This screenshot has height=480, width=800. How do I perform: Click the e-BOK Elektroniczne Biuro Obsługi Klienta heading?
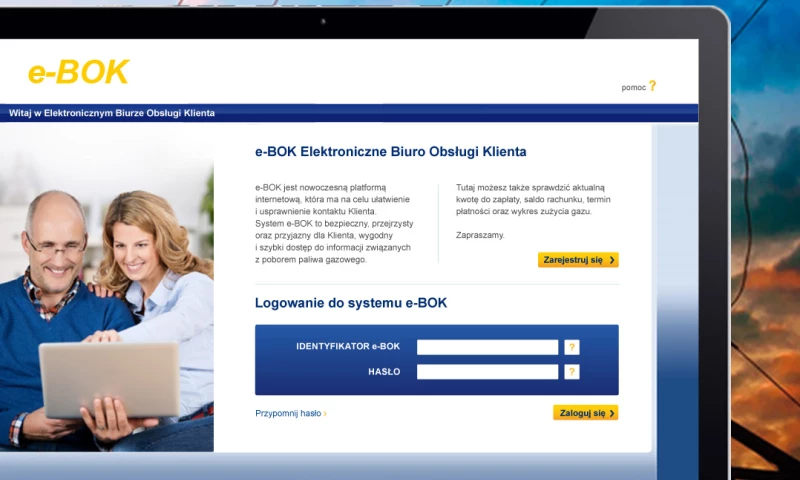click(x=390, y=152)
